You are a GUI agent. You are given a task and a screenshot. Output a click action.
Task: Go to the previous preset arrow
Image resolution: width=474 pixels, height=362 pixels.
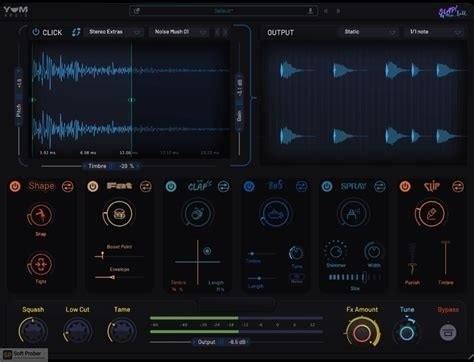(x=326, y=11)
